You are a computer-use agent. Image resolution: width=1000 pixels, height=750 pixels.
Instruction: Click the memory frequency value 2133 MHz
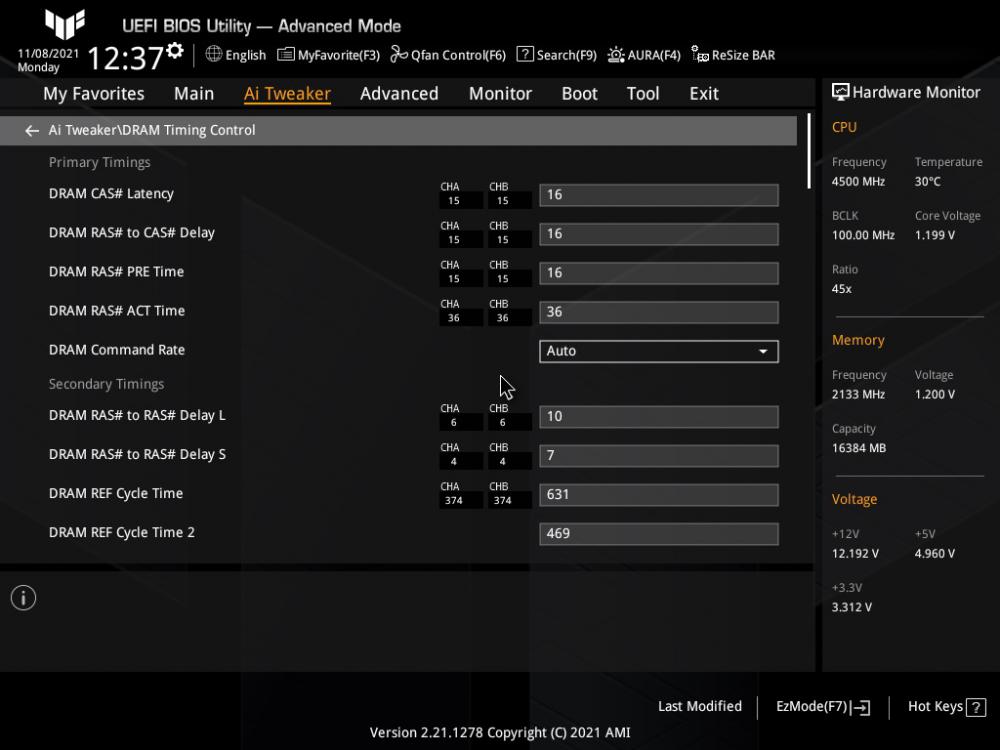858,395
